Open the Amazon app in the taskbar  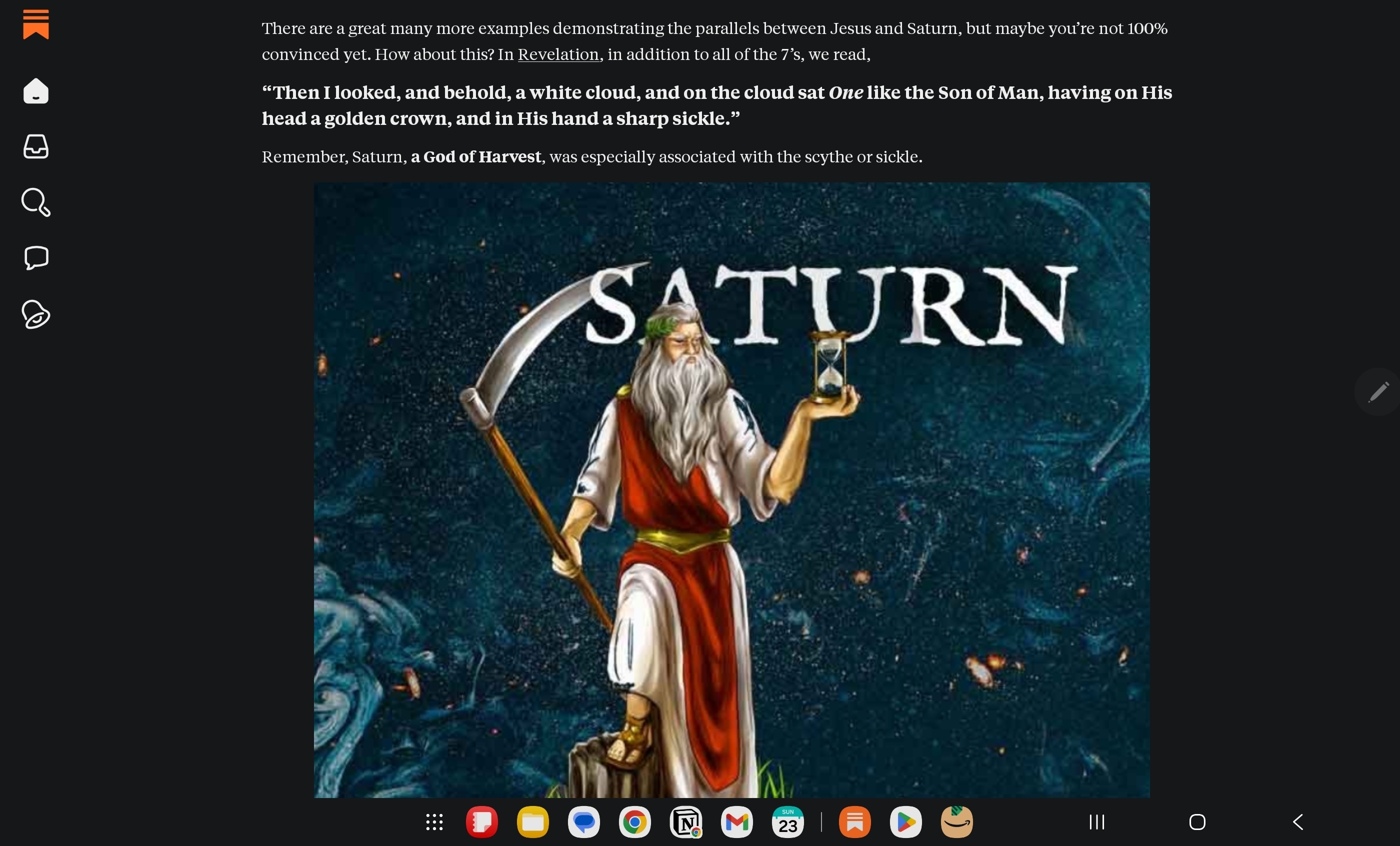point(957,822)
